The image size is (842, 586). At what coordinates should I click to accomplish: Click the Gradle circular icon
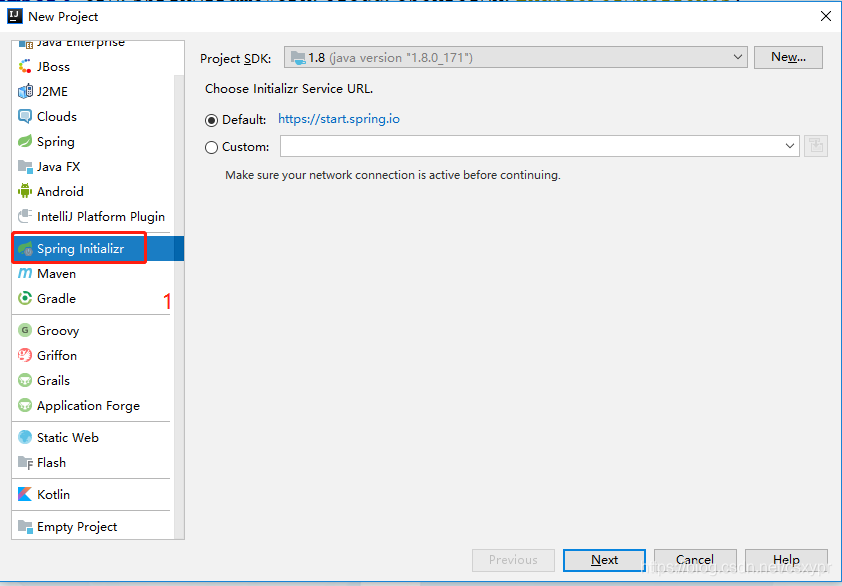25,299
